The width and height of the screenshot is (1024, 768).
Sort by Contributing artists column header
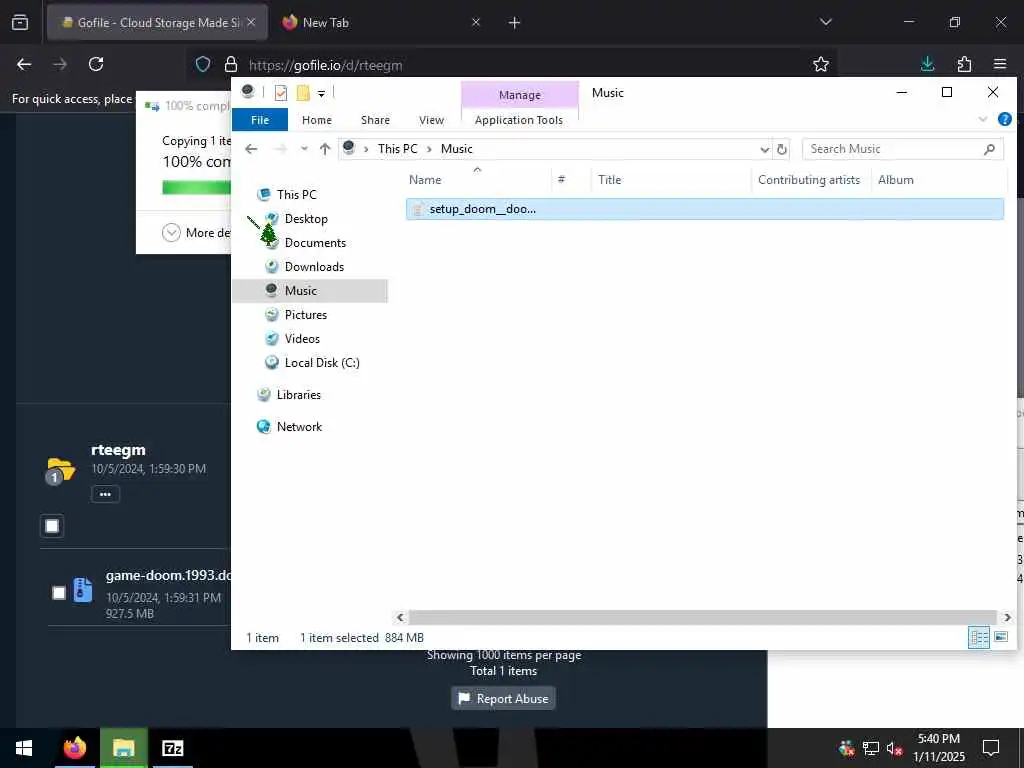pyautogui.click(x=810, y=180)
